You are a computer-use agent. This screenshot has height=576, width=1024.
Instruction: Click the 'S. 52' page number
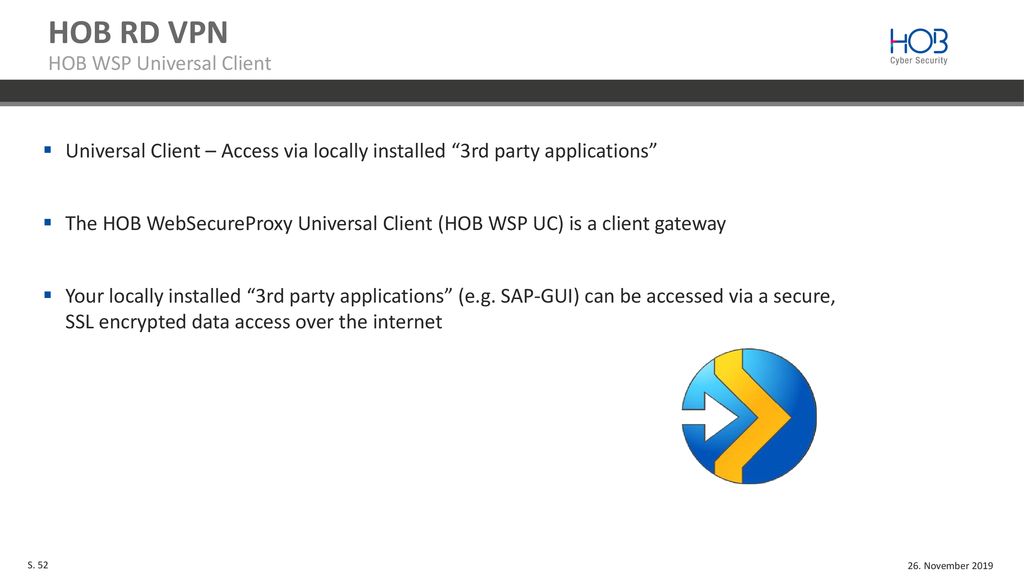click(38, 565)
